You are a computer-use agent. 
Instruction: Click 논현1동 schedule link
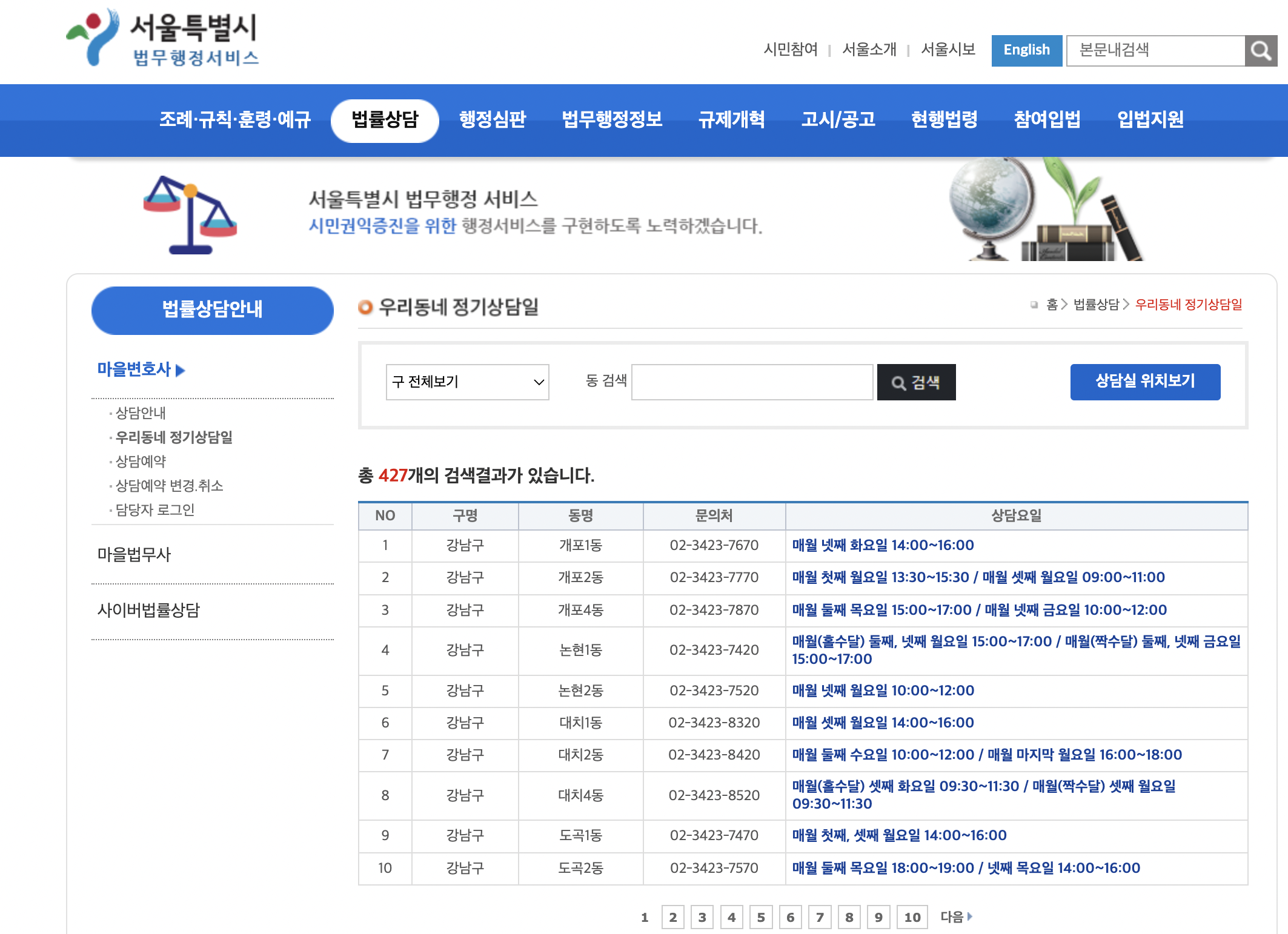pyautogui.click(x=1016, y=650)
